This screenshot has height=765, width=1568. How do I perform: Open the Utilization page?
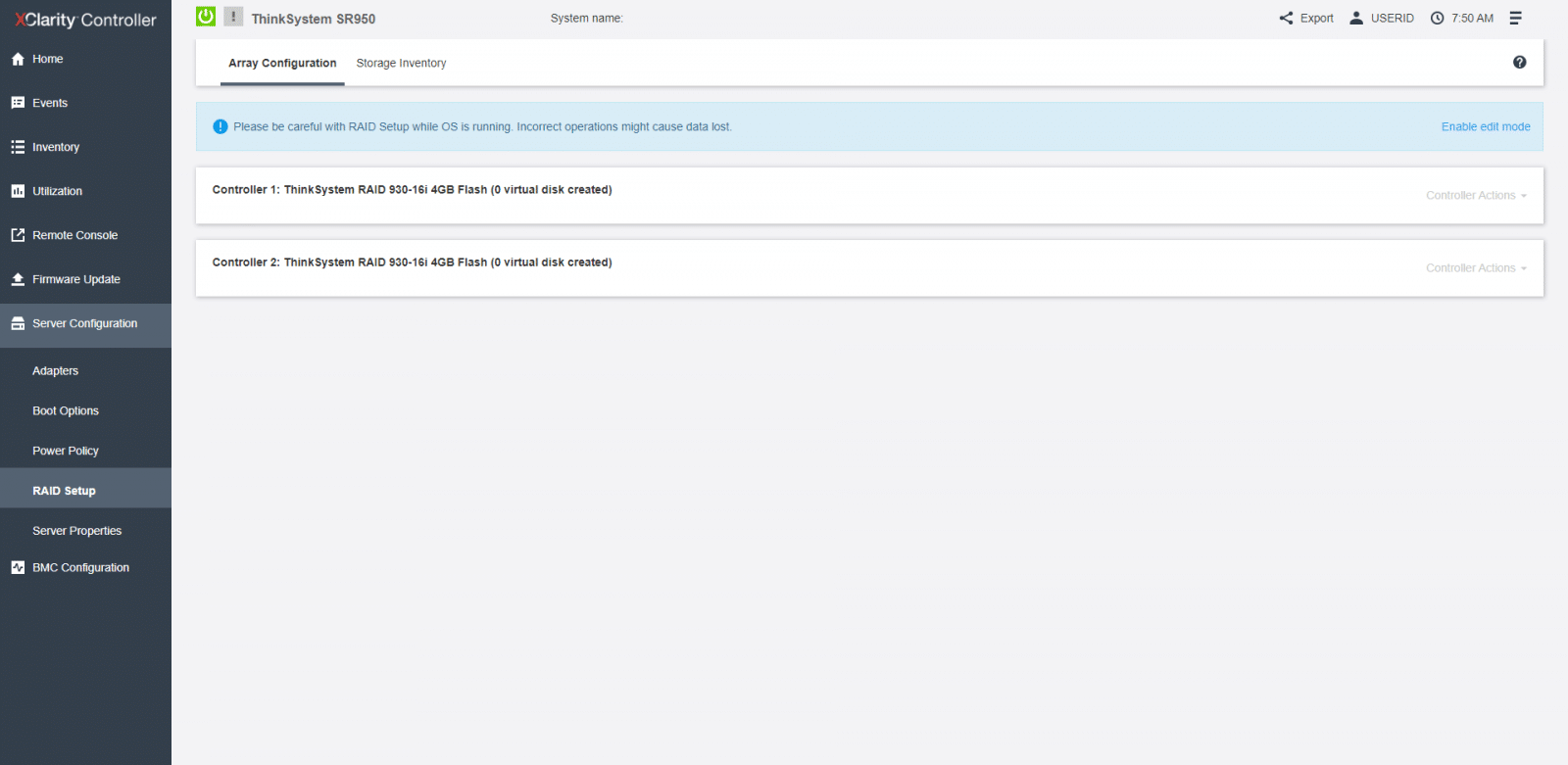(x=85, y=191)
